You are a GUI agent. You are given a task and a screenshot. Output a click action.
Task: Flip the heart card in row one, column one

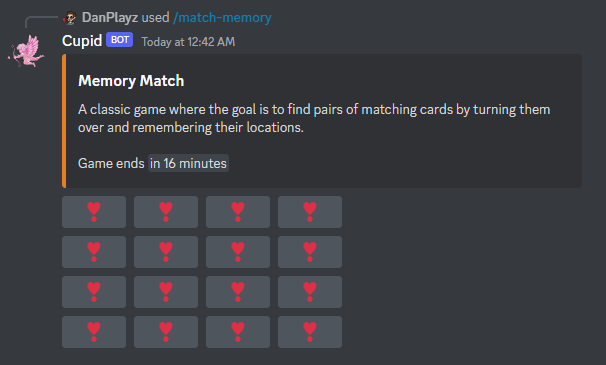[x=94, y=212]
